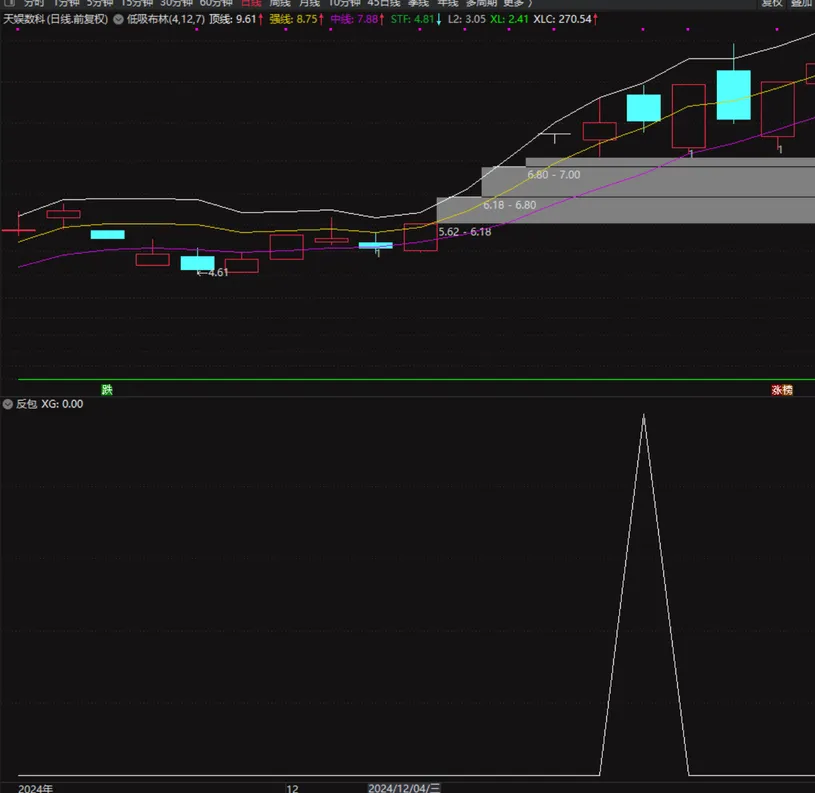Switch to the 15分钟 period tab
815x793 pixels.
136,3
